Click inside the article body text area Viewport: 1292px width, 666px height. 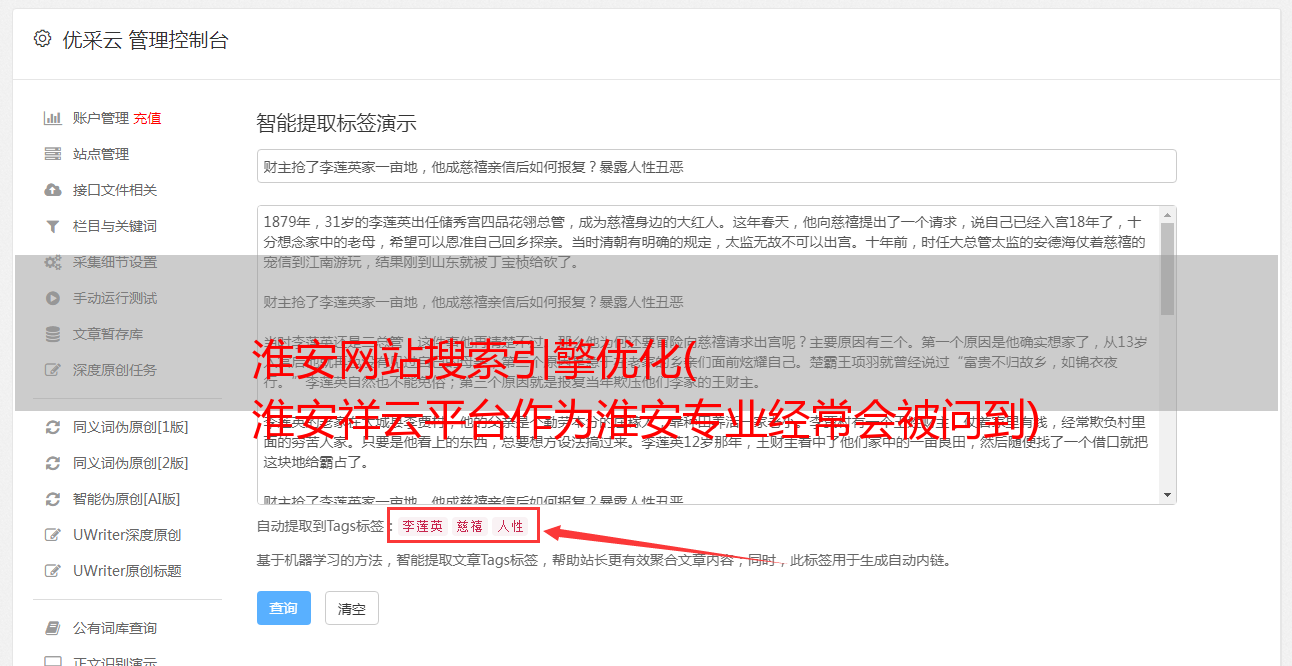pos(708,355)
